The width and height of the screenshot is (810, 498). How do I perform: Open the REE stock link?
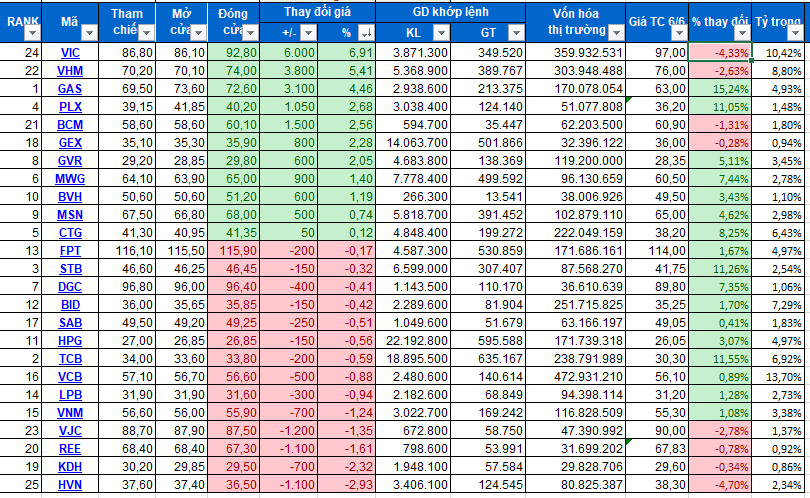(x=70, y=449)
